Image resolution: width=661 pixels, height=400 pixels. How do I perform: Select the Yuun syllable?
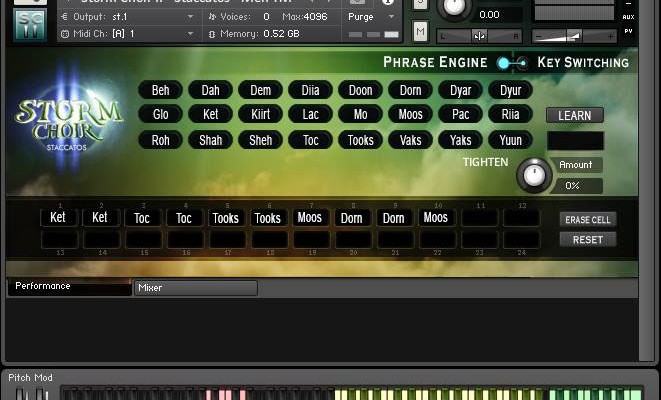pos(510,140)
